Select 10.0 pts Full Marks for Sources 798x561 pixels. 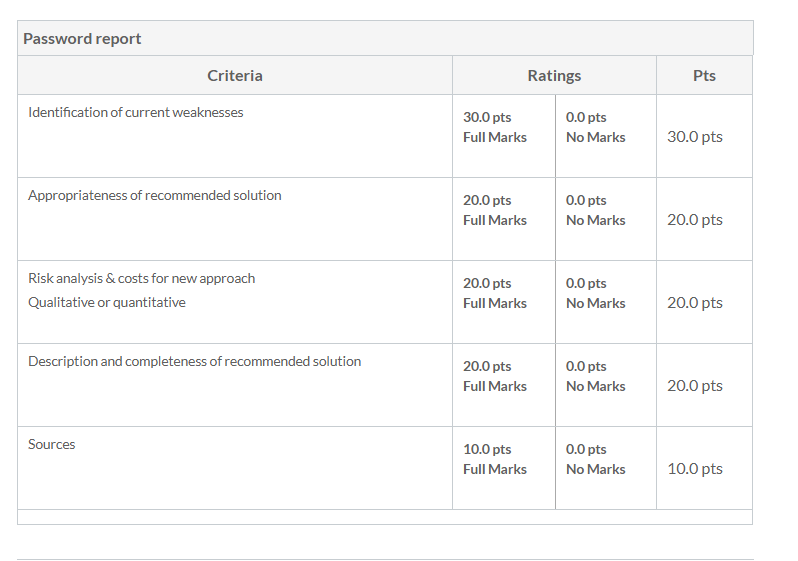click(504, 468)
